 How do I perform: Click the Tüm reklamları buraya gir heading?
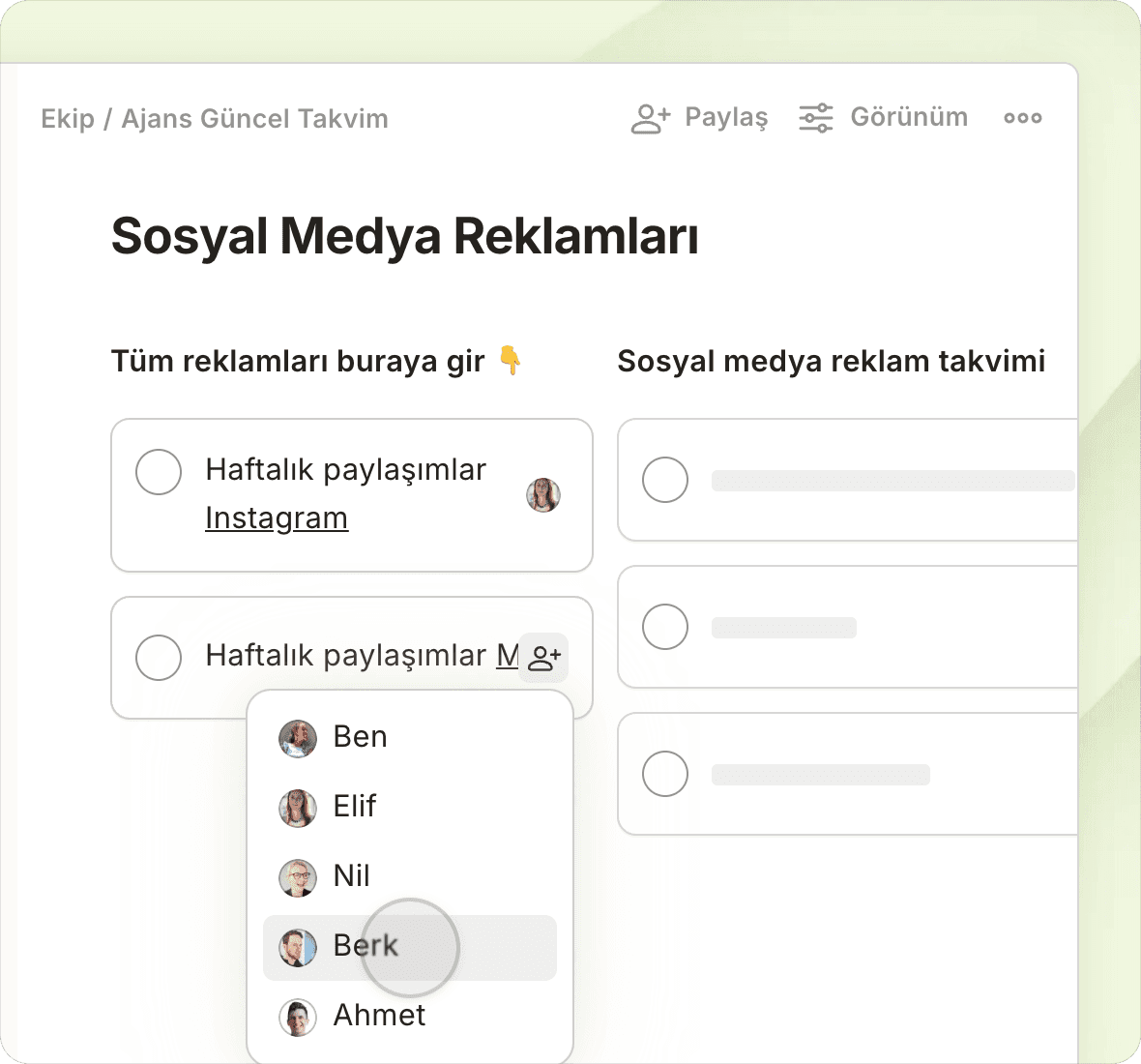click(x=298, y=362)
